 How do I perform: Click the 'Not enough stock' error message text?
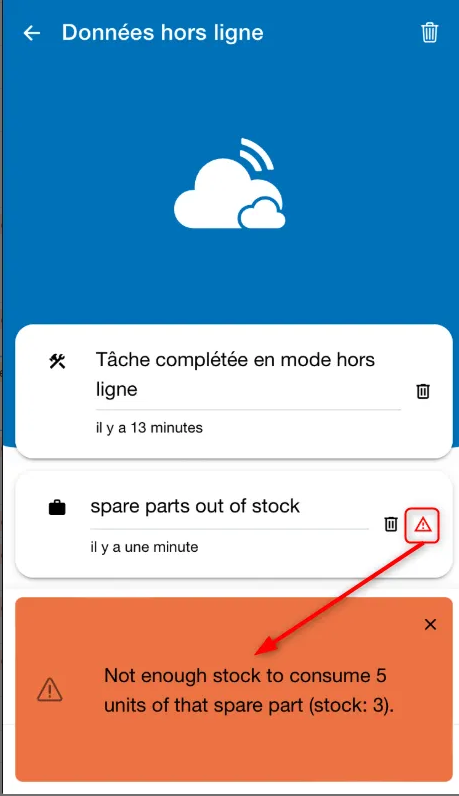(249, 690)
